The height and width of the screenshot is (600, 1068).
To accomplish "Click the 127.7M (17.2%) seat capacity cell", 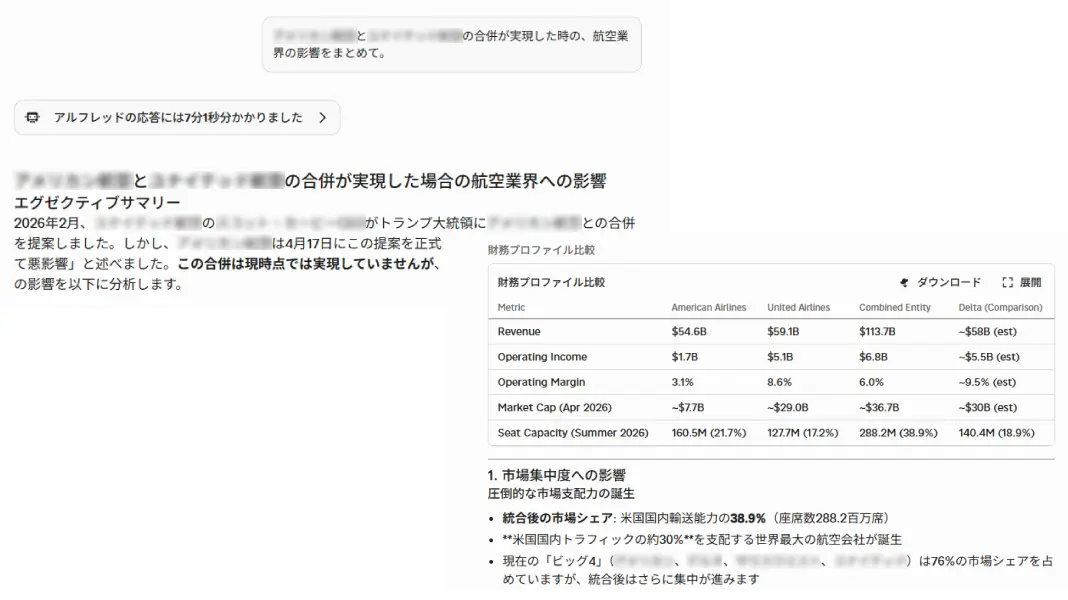I will [802, 432].
